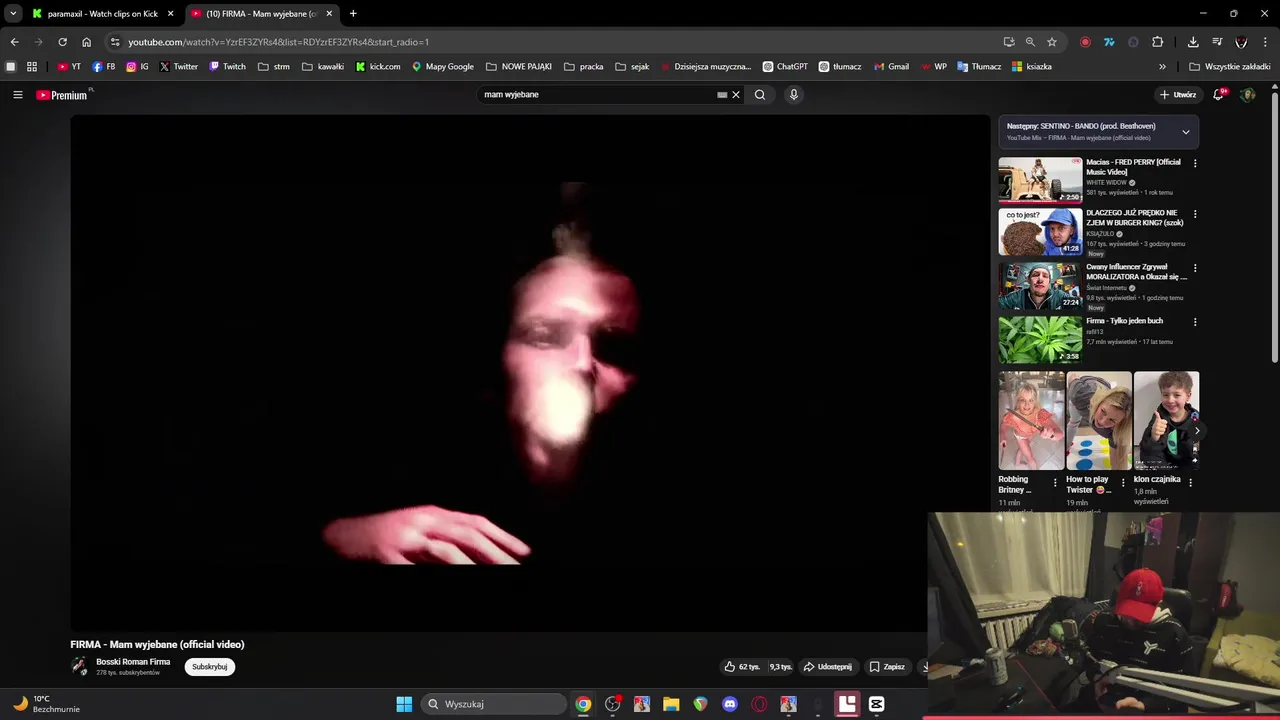Open the Bosski Roman Firma channel avatar

pyautogui.click(x=79, y=667)
